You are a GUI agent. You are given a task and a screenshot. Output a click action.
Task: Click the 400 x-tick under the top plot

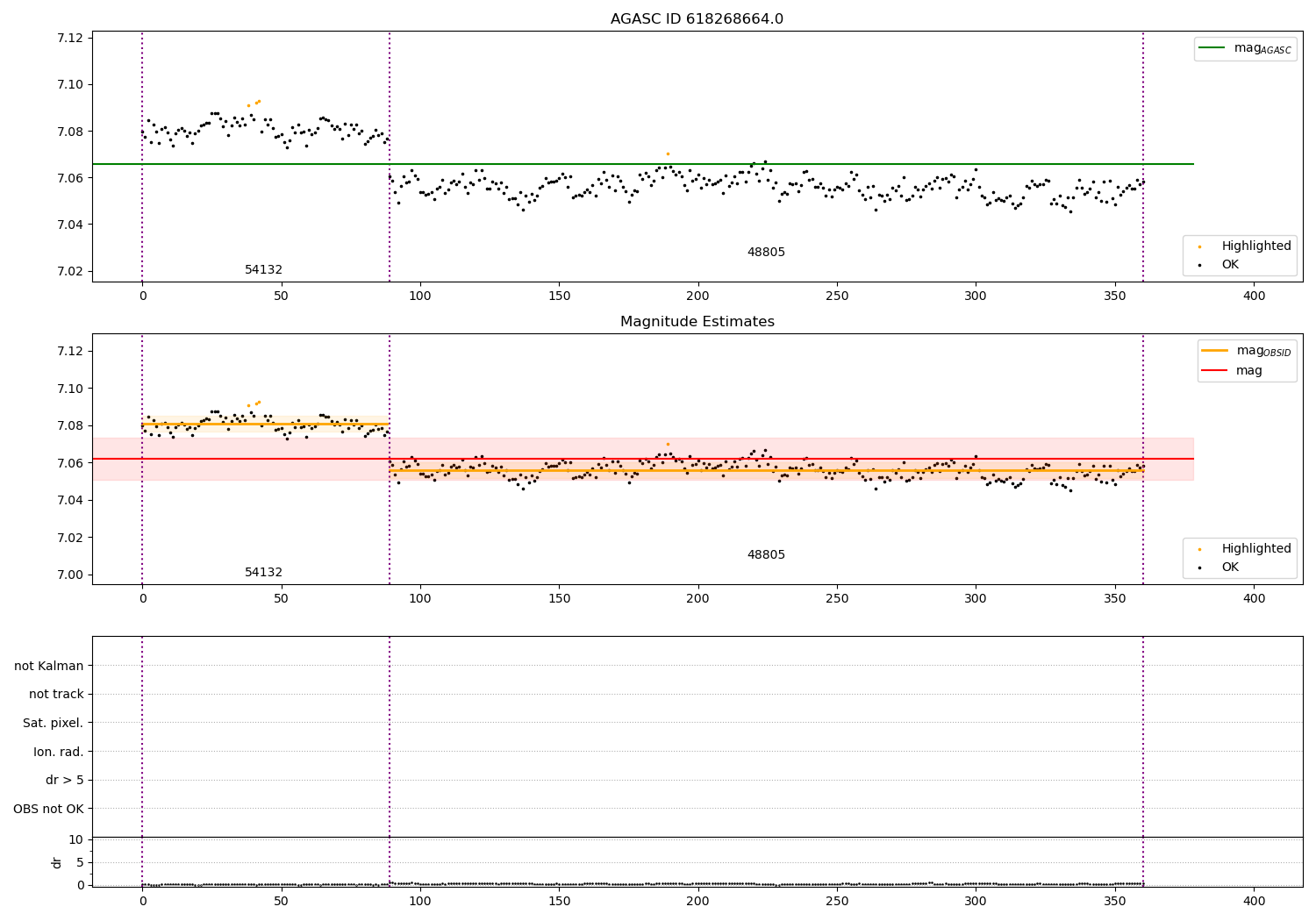(1254, 296)
